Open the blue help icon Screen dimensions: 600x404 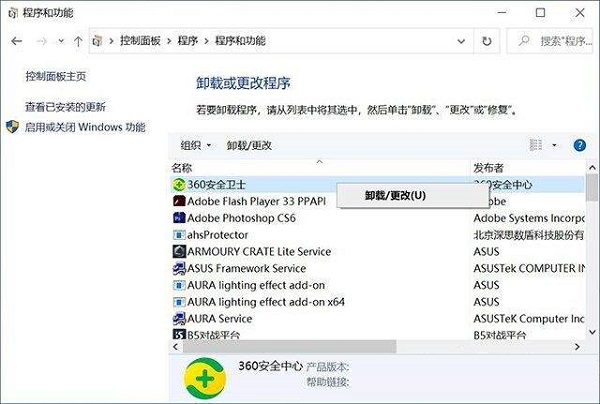(x=579, y=145)
